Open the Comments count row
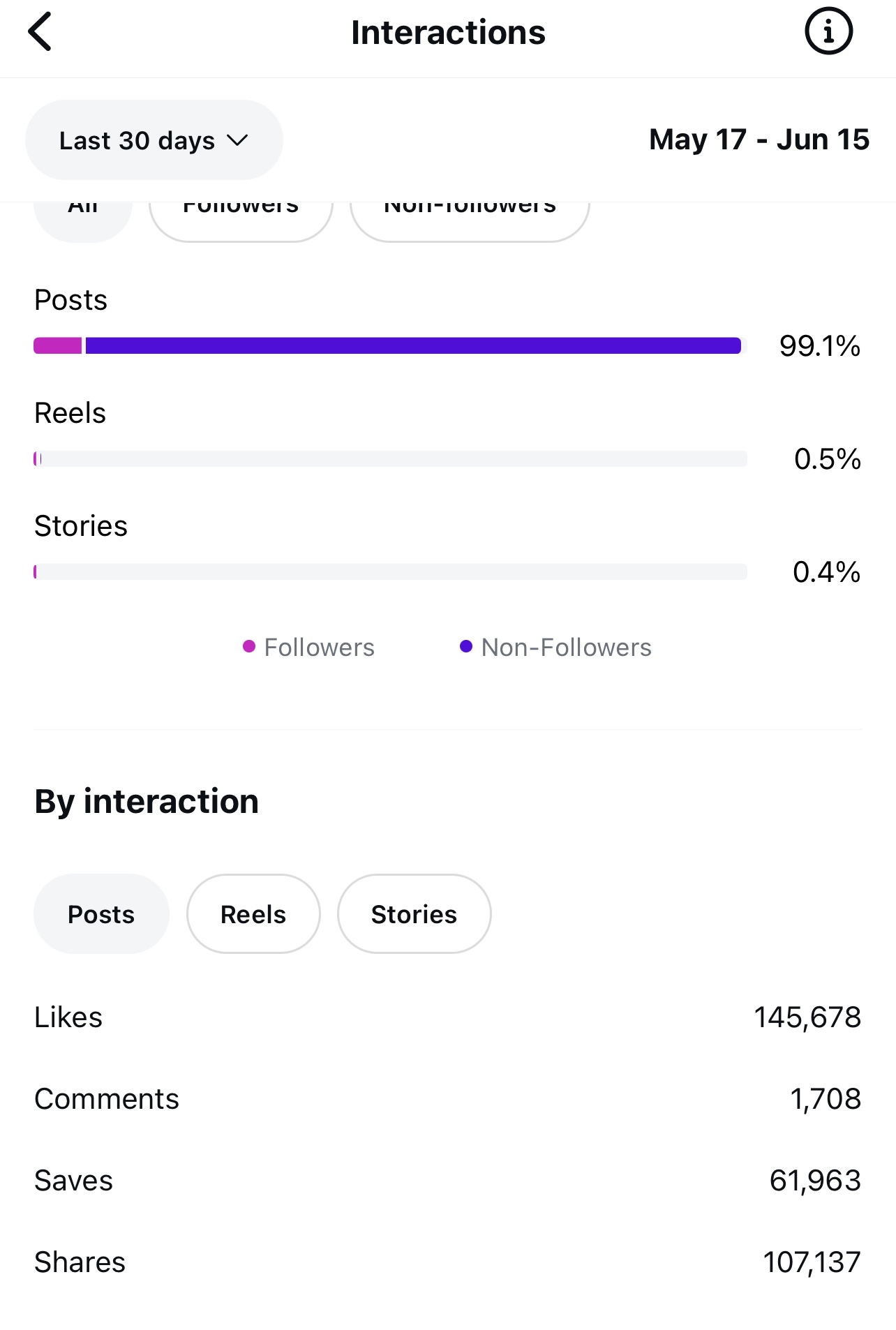This screenshot has width=896, height=1330. [447, 1099]
